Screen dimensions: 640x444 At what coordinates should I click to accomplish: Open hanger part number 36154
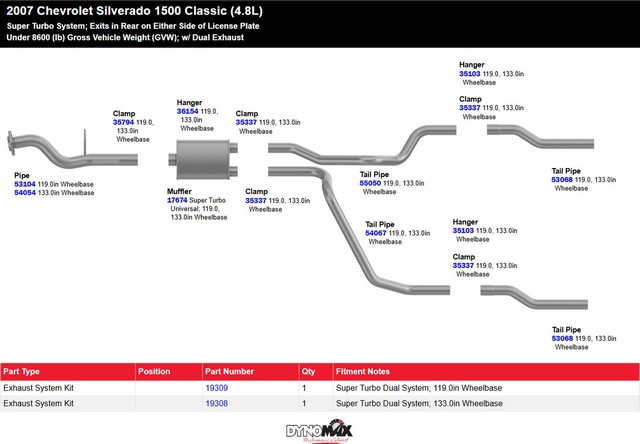pyautogui.click(x=187, y=112)
